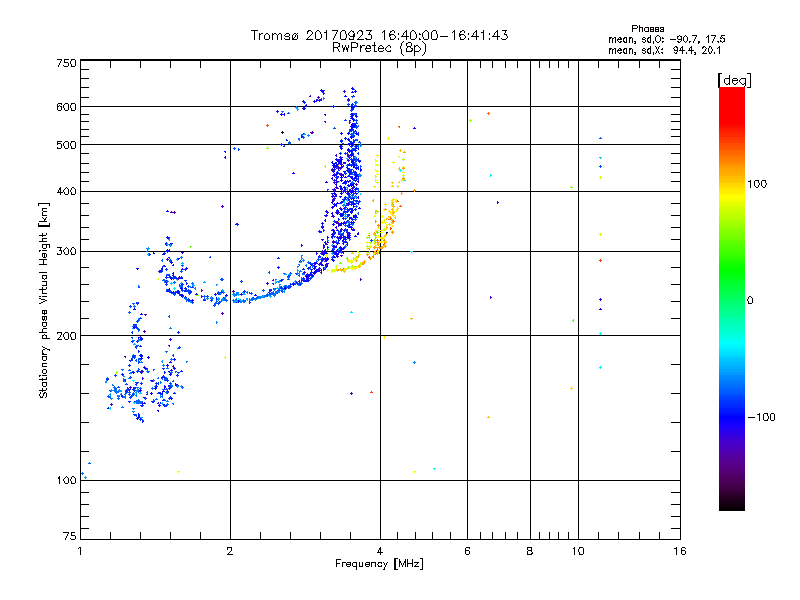Click the x-axis tick label '2'
Viewport: 800px width, 600px height.
[x=230, y=551]
